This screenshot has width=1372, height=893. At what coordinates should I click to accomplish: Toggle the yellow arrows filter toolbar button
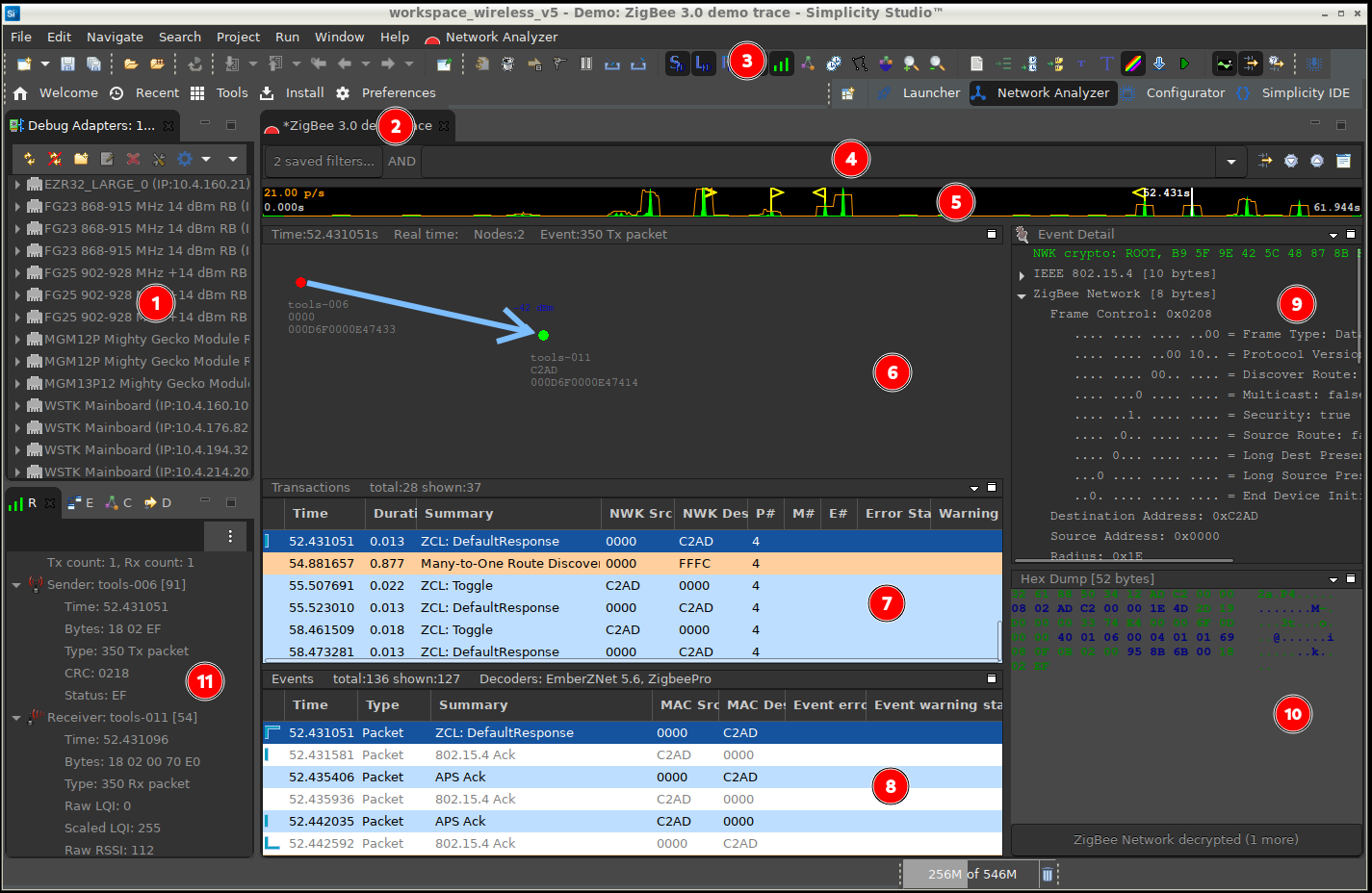click(1251, 64)
